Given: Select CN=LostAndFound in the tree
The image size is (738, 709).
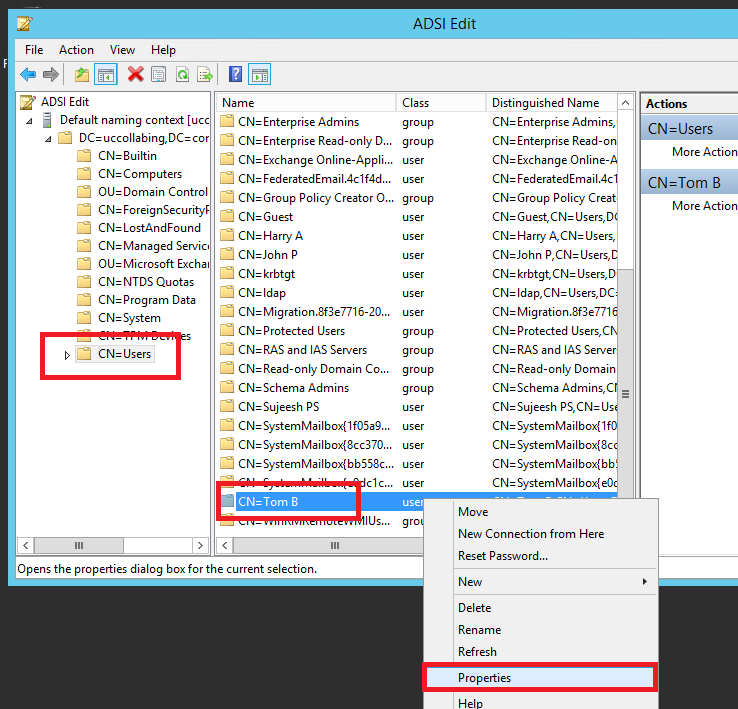Looking at the screenshot, I should tap(149, 228).
